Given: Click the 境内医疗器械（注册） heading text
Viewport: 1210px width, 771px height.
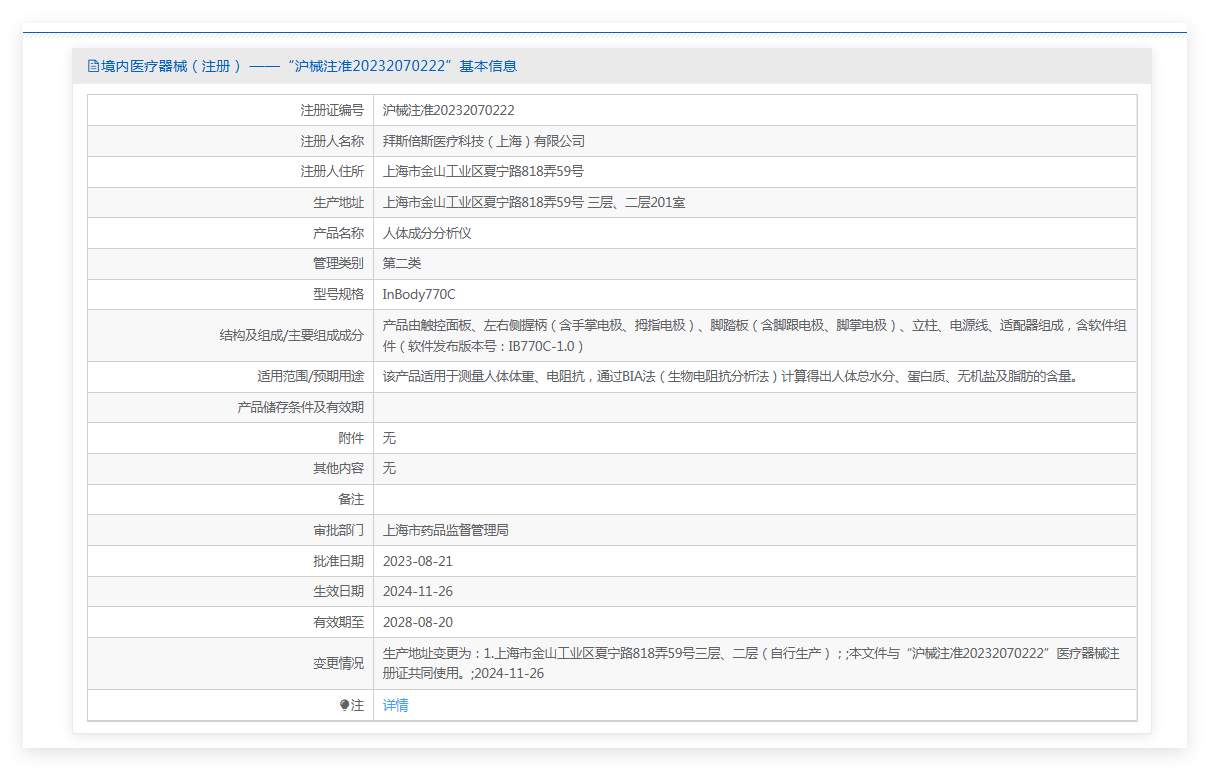Looking at the screenshot, I should (x=171, y=66).
